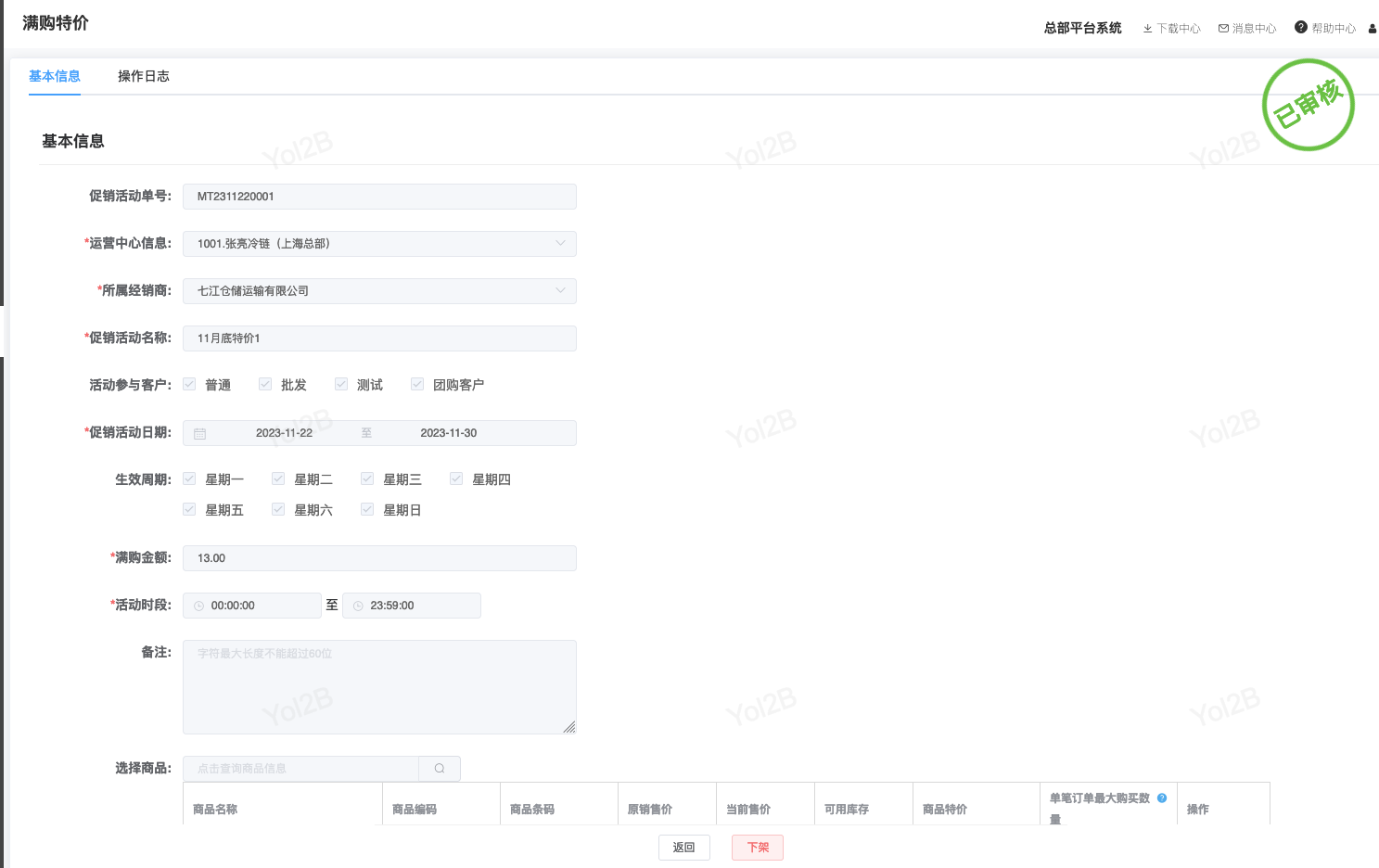The width and height of the screenshot is (1379, 868).
Task: Expand the 运营中心信息 dropdown
Action: click(x=379, y=244)
